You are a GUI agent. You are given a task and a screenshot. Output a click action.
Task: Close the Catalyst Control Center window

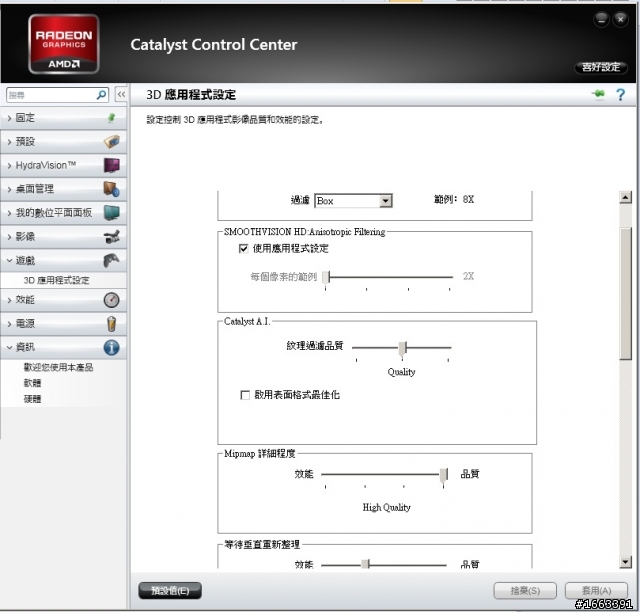(x=620, y=20)
